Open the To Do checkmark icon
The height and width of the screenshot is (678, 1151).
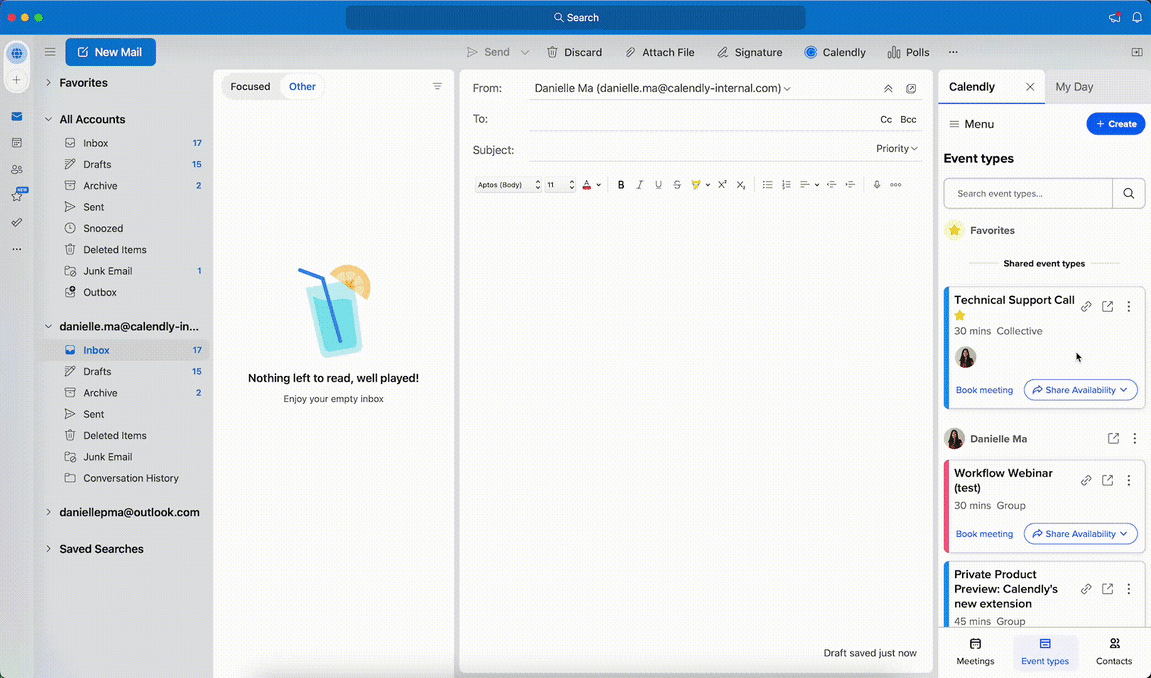click(17, 222)
